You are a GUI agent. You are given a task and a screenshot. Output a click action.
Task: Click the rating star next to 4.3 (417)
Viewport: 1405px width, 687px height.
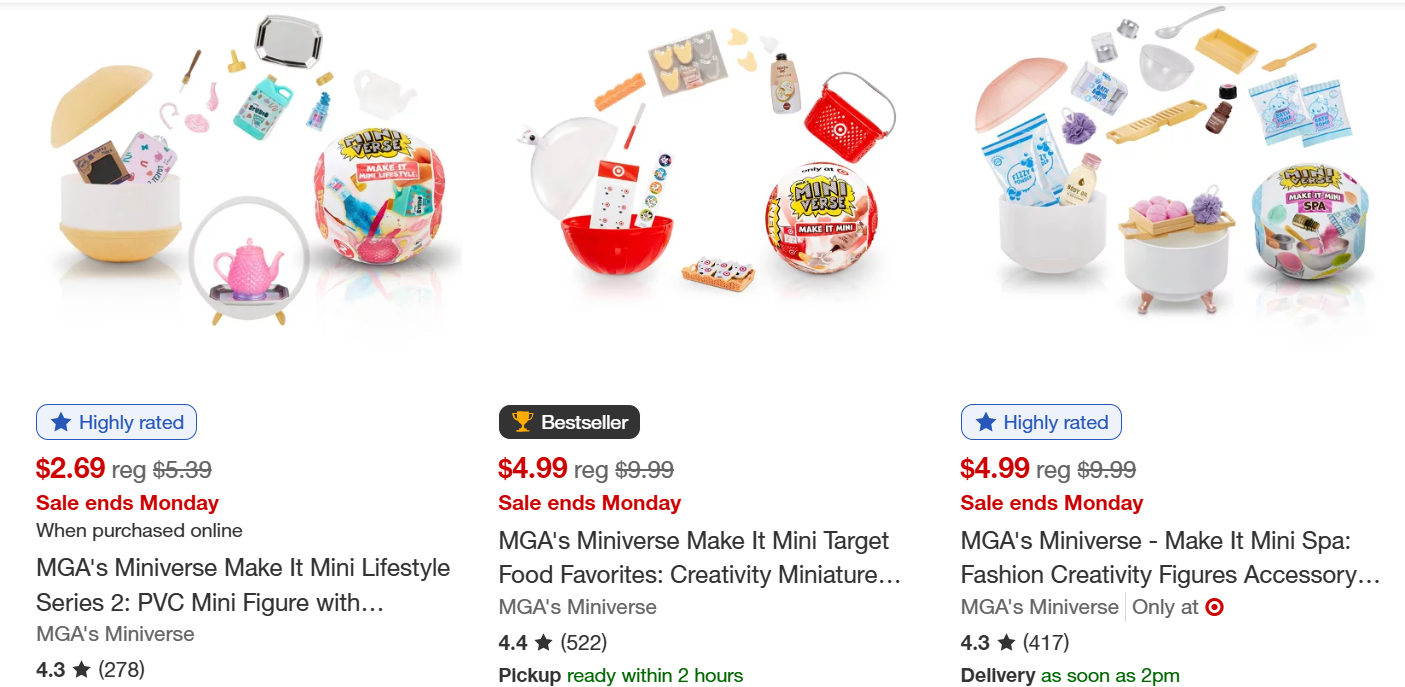1005,642
